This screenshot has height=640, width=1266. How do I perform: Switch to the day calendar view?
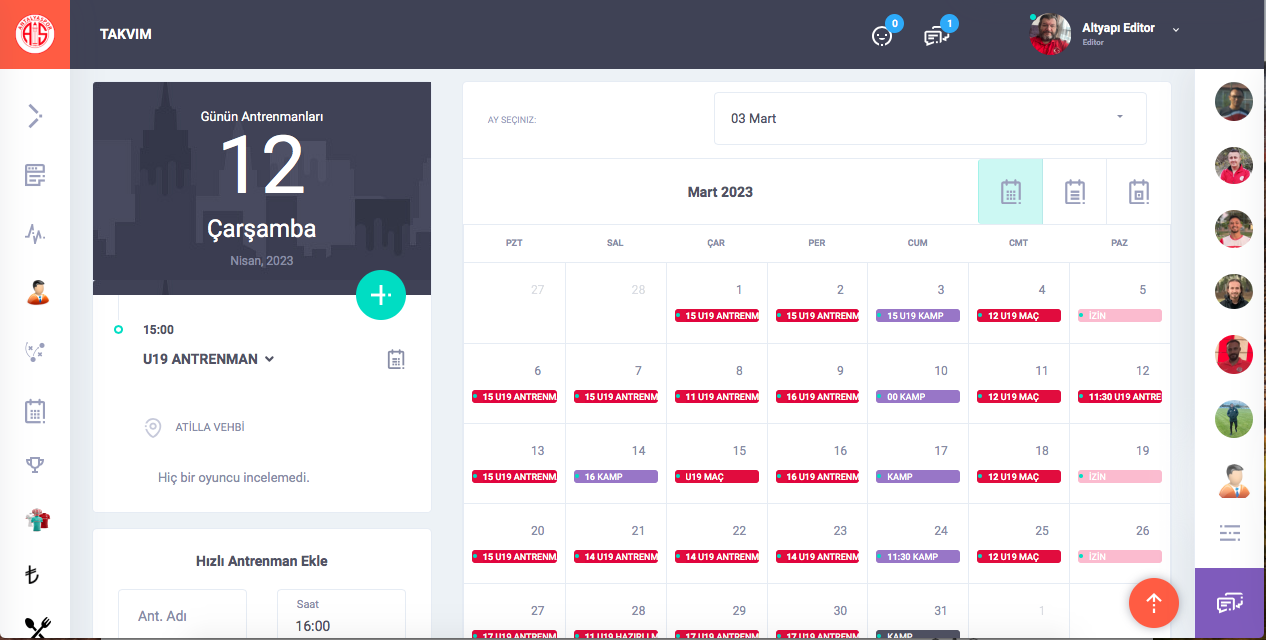click(1138, 192)
